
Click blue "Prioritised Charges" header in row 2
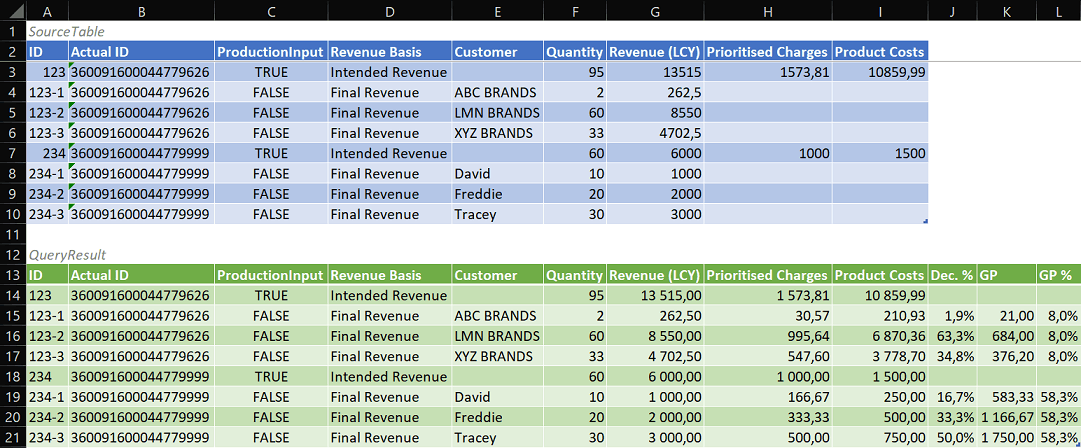pos(768,52)
